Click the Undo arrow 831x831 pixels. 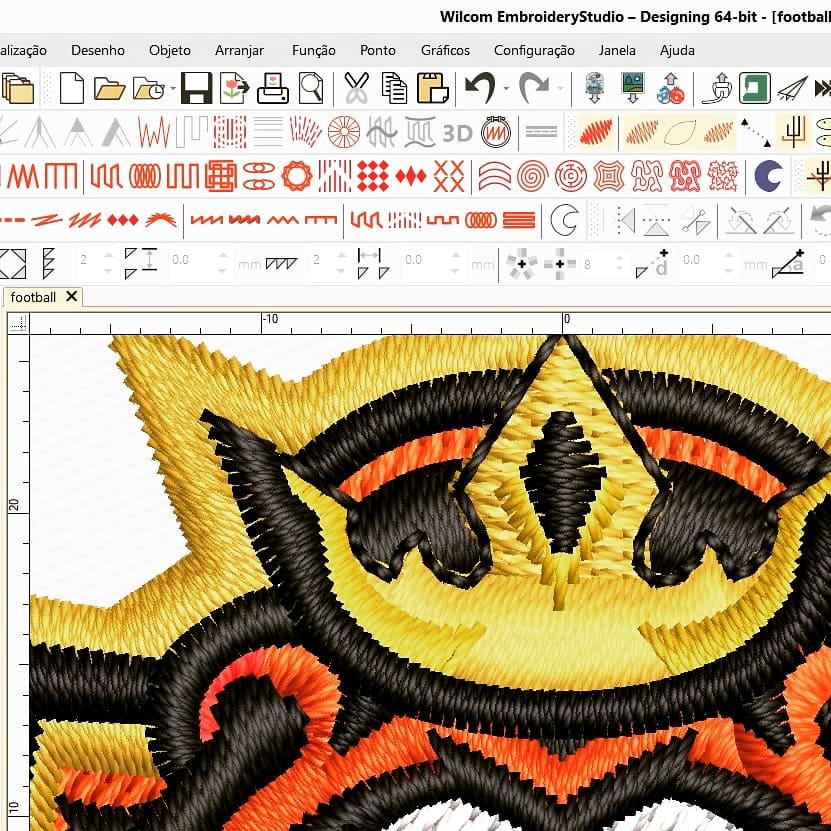pos(480,88)
